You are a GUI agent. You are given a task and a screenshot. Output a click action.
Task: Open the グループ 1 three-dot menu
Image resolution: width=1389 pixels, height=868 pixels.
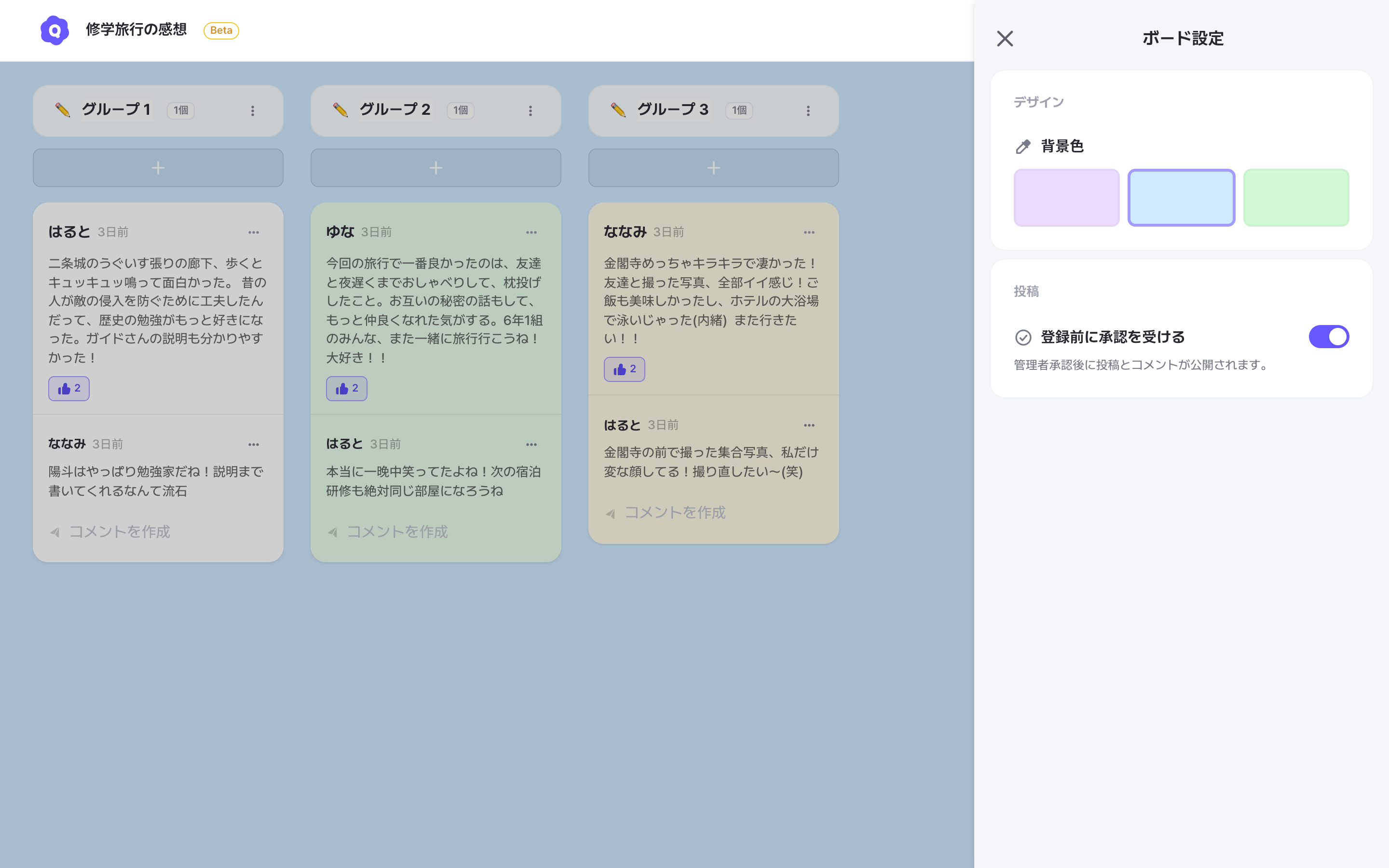tap(253, 111)
